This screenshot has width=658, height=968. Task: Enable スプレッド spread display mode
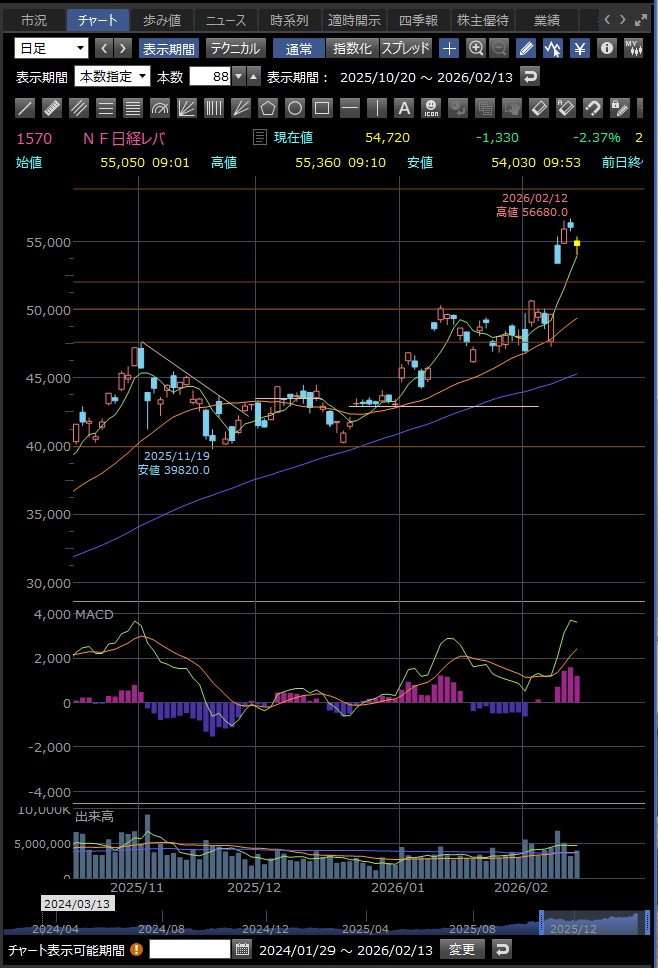coord(406,48)
